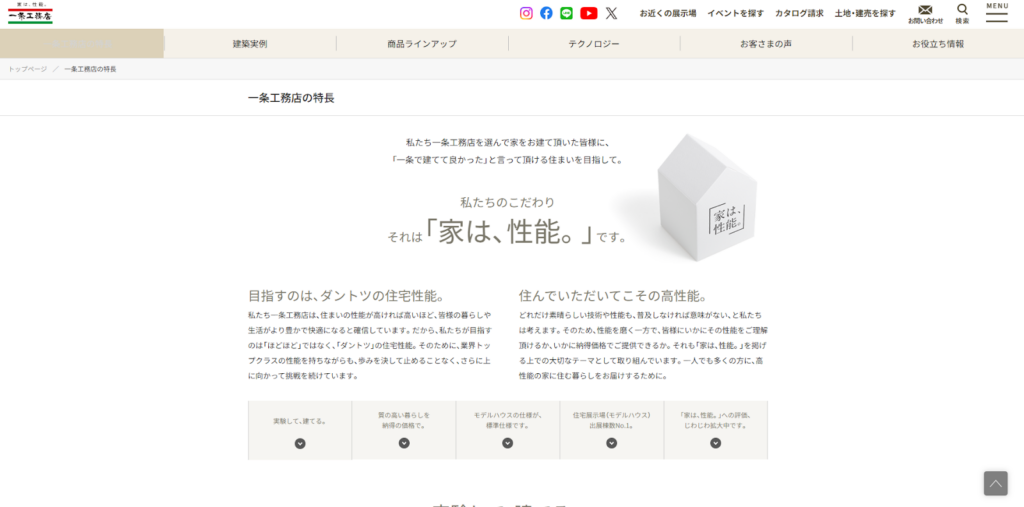The height and width of the screenshot is (507, 1024).
Task: Open the 建築実例 navigation tab
Action: point(250,44)
